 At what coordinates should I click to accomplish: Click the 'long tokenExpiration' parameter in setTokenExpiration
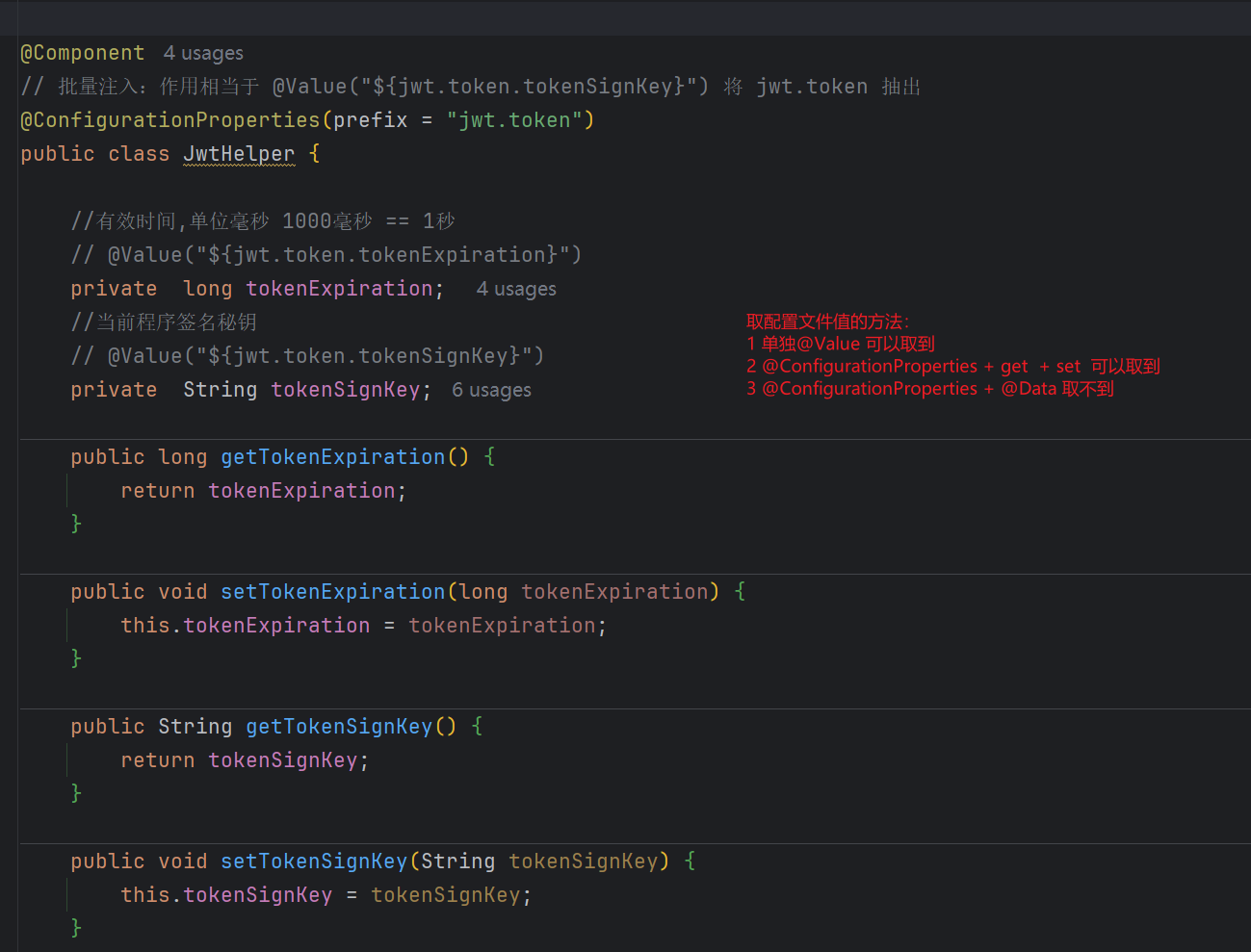pyautogui.click(x=584, y=592)
